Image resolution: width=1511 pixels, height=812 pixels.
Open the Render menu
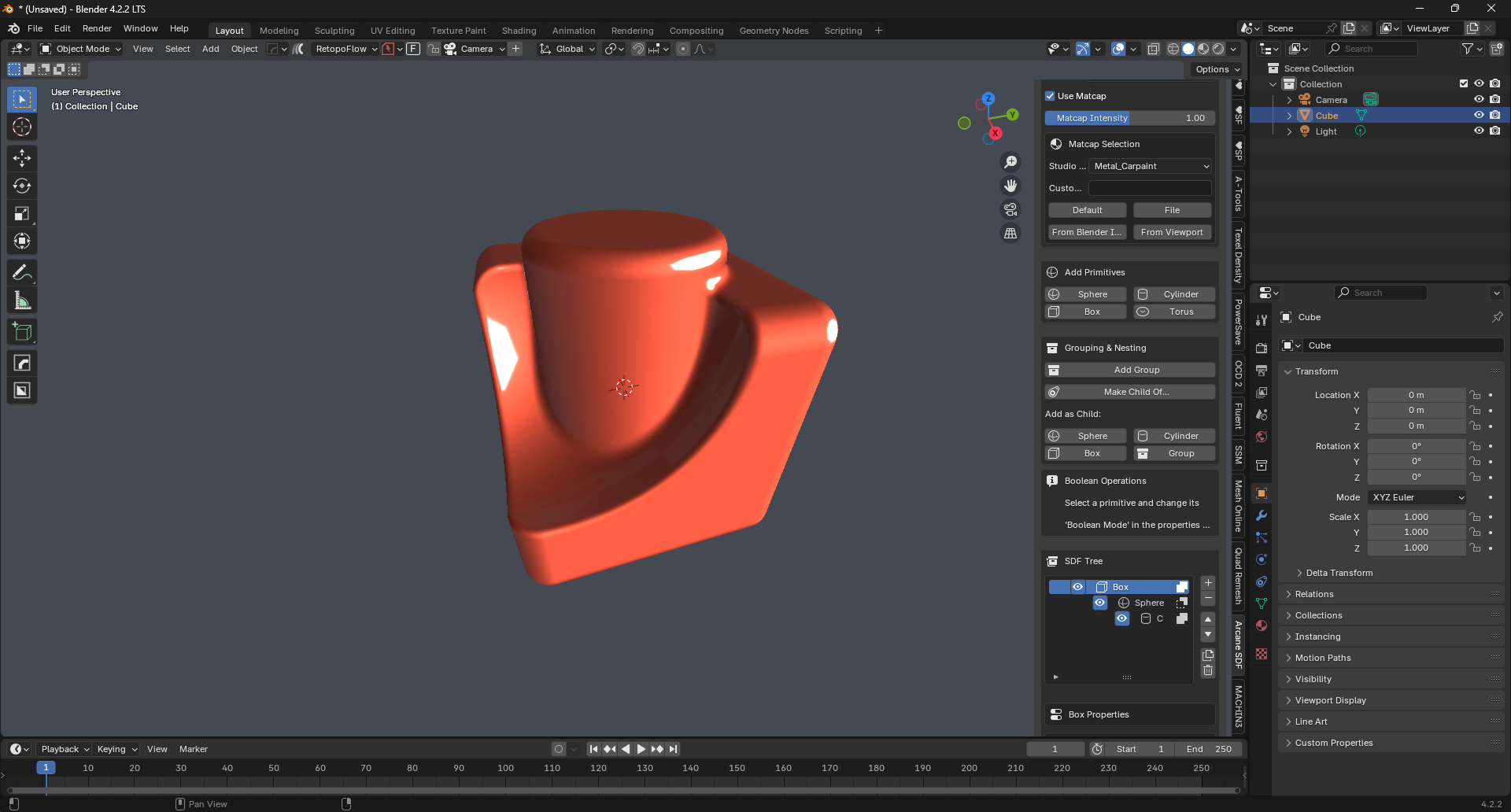[x=97, y=28]
